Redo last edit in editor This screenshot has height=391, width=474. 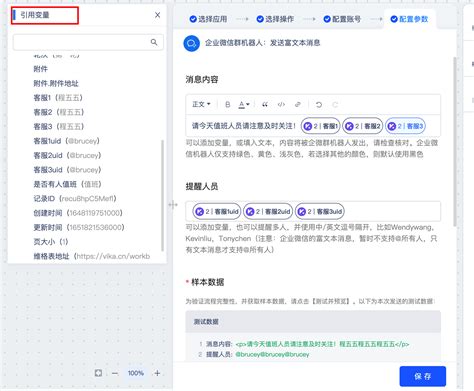[335, 105]
